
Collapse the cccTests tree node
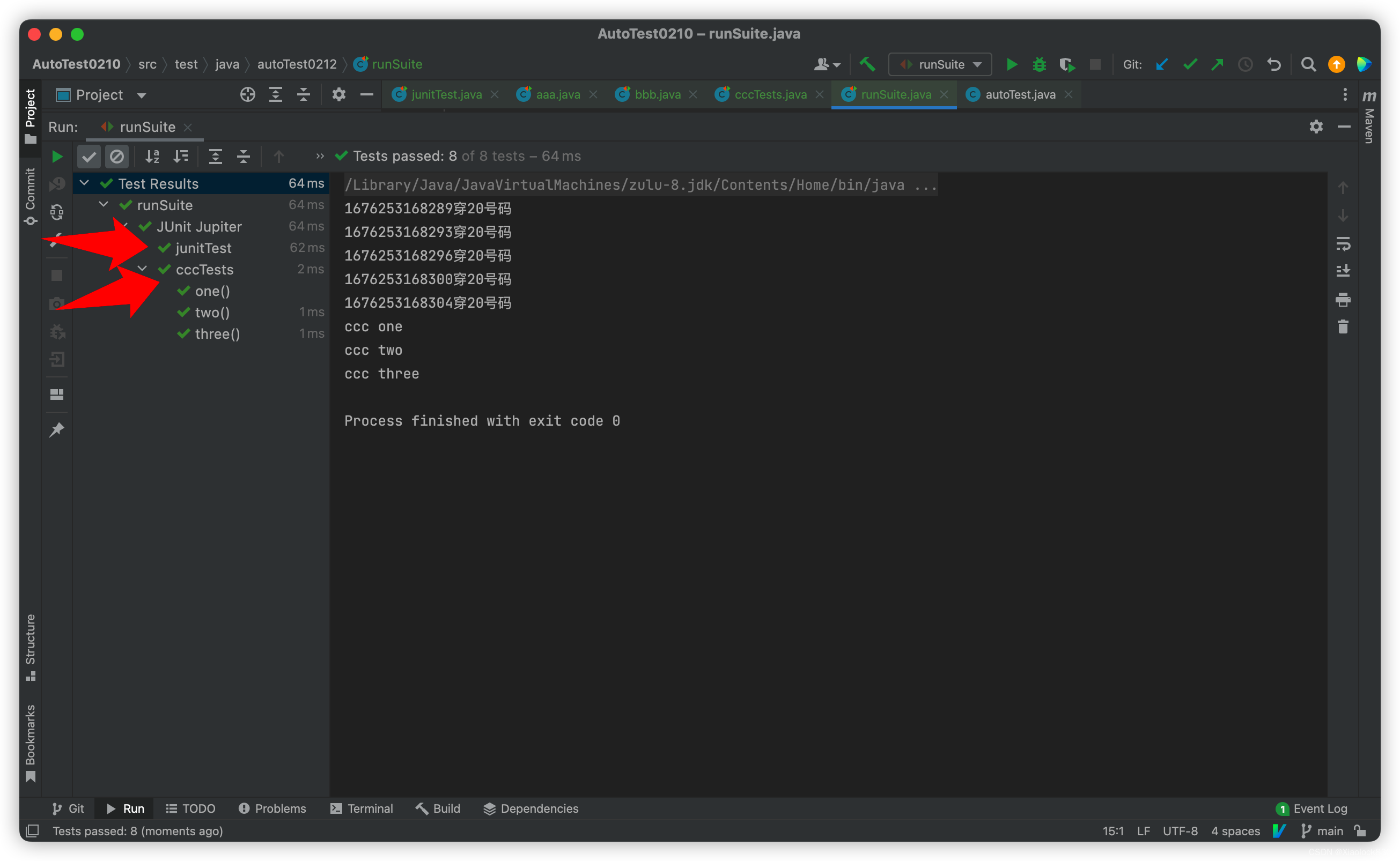tap(142, 268)
